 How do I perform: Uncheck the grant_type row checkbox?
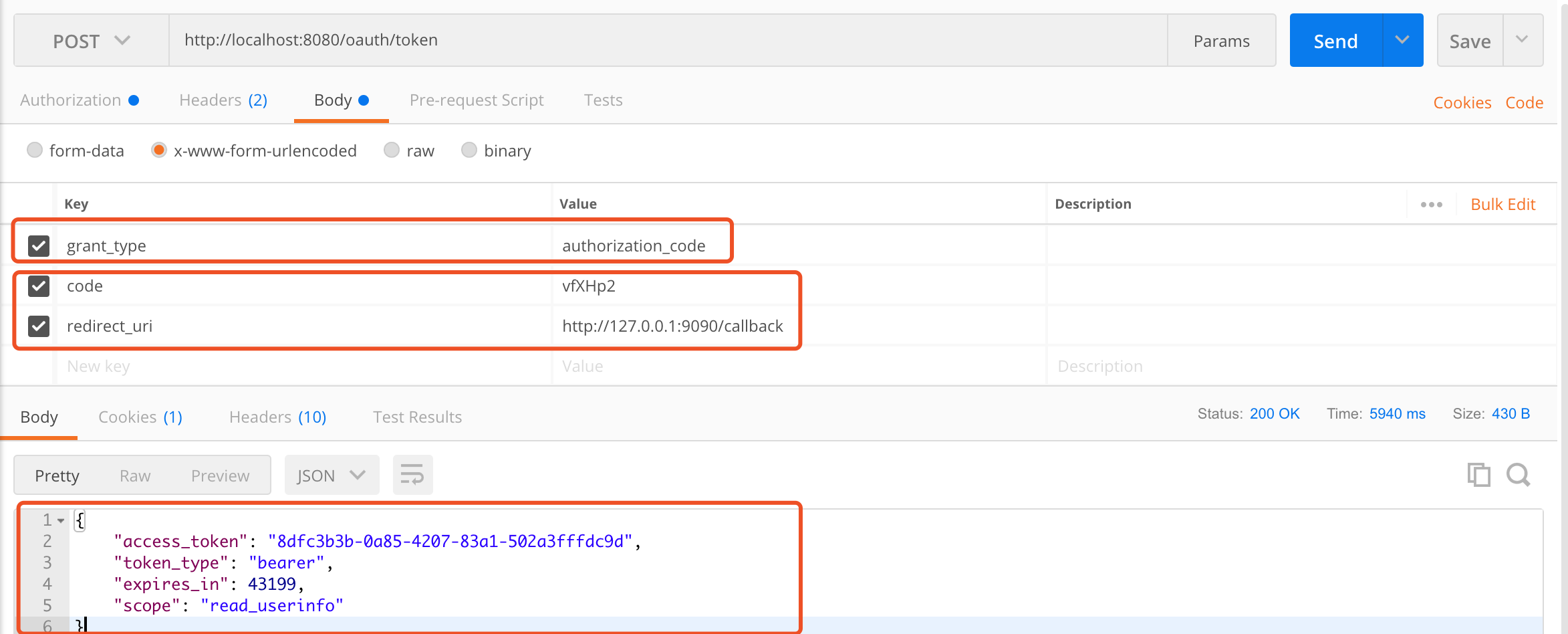point(39,245)
